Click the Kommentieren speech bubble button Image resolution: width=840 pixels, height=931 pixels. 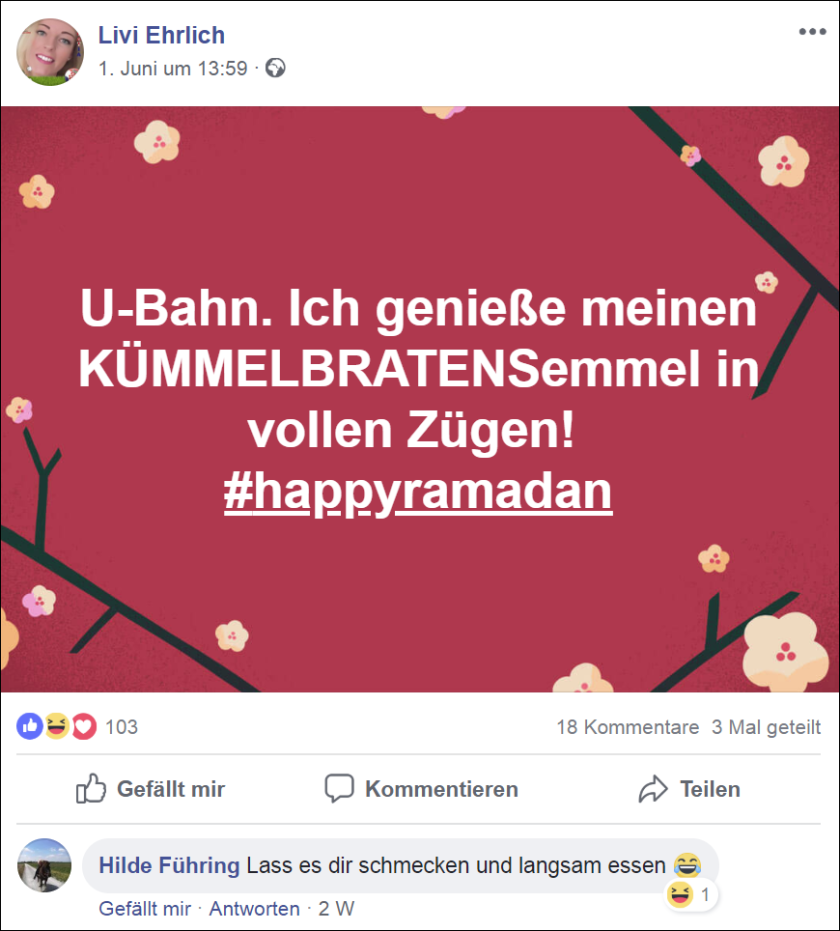point(421,789)
